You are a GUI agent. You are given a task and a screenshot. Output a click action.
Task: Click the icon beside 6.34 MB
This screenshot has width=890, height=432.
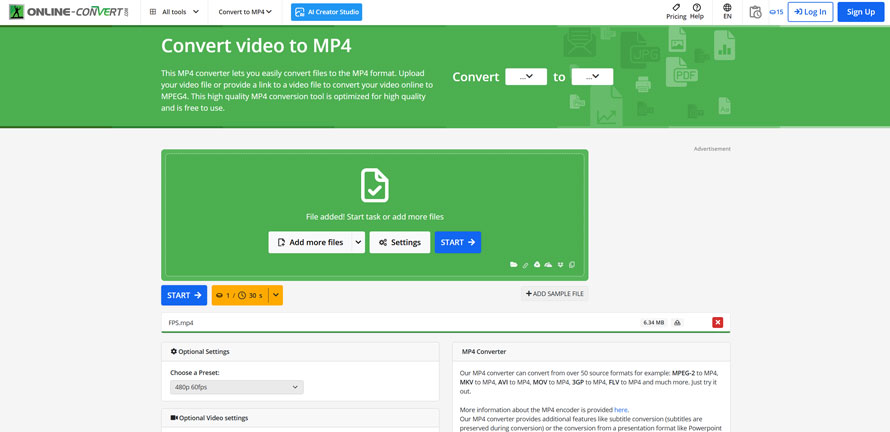click(677, 322)
